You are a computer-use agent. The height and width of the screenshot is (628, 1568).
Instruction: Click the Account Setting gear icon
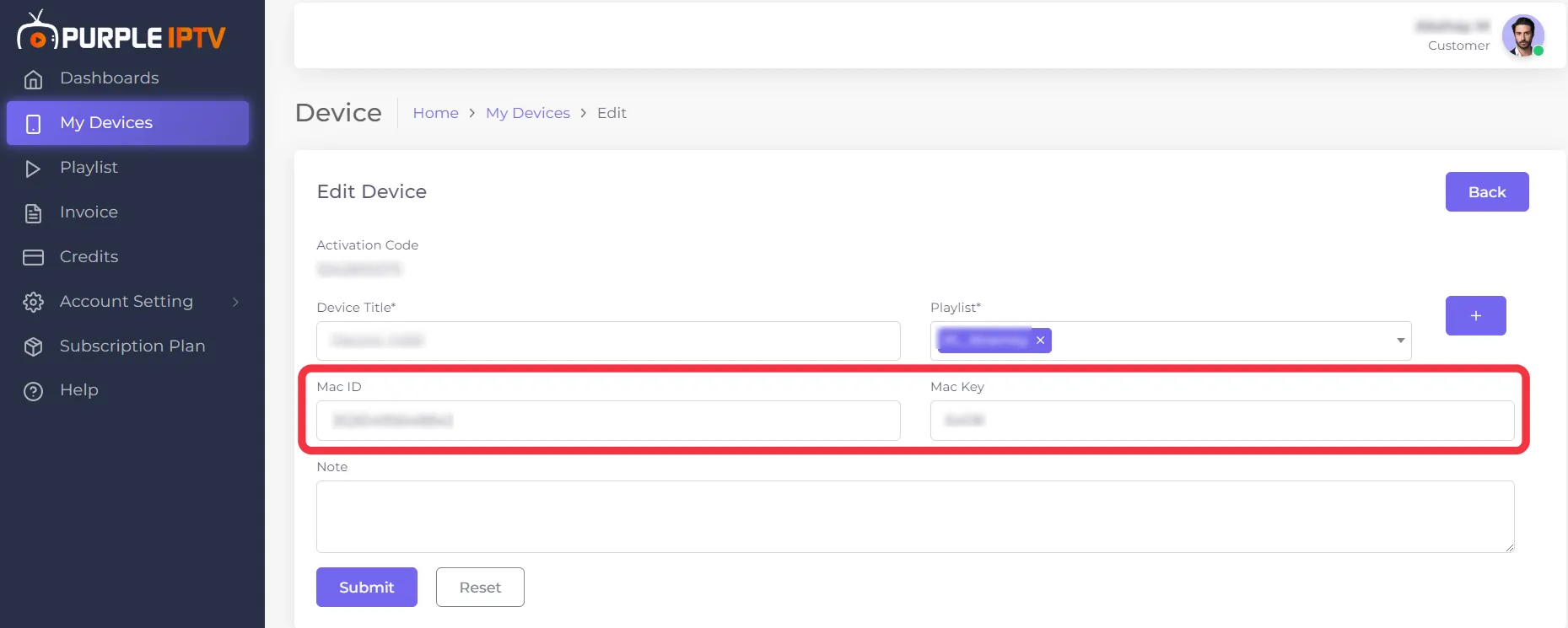click(x=33, y=302)
